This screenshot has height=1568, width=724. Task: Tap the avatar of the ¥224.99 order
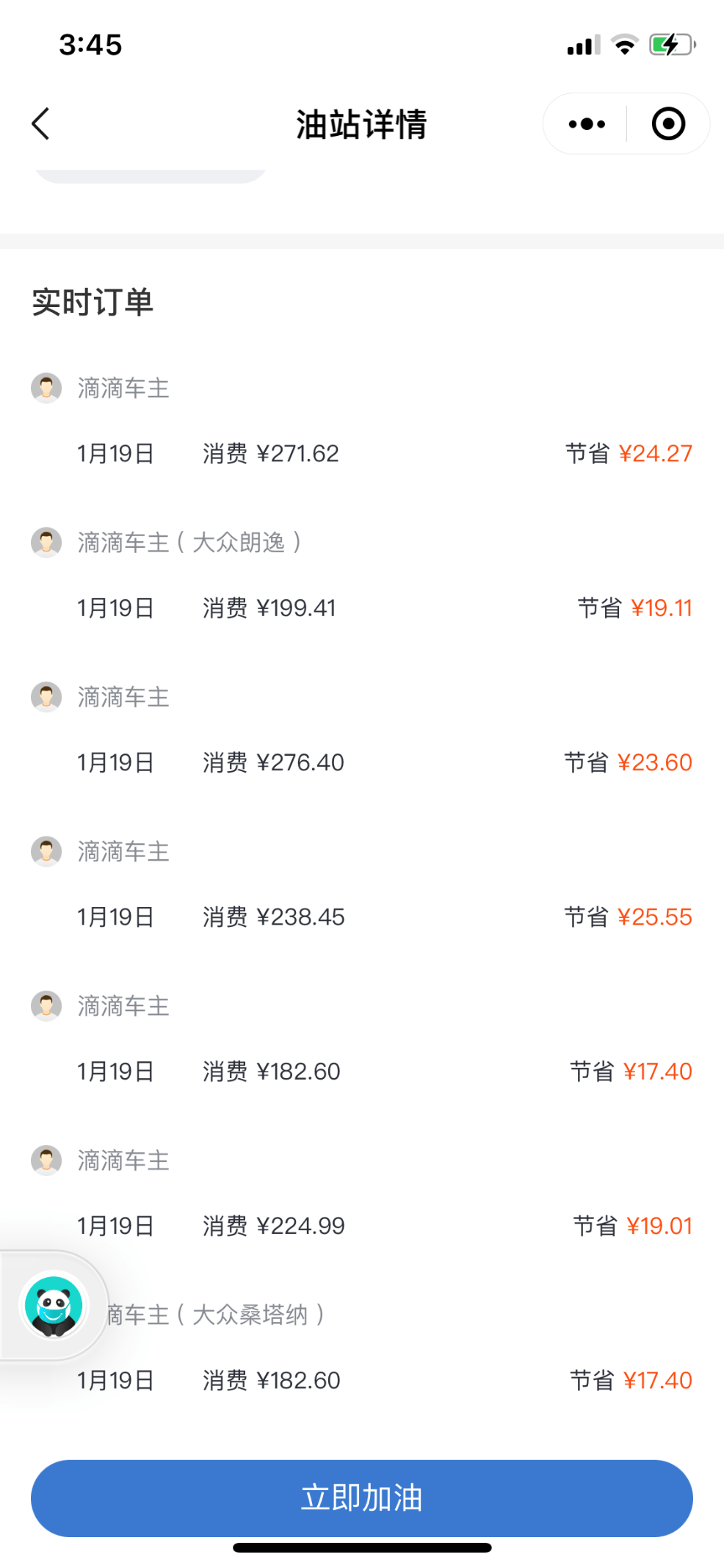[x=46, y=1160]
